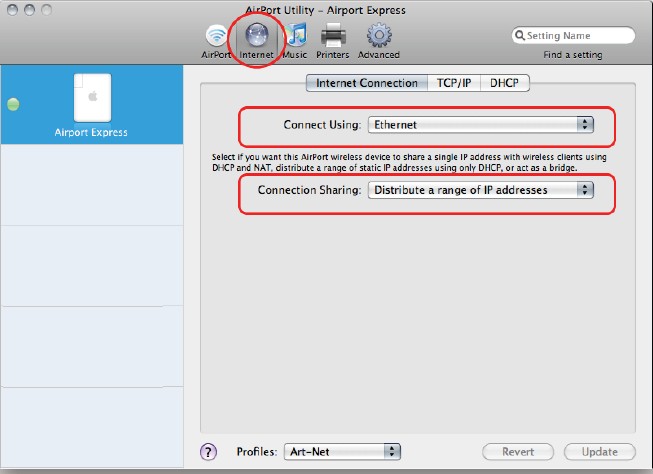
Task: Click the 'Find a setting' label
Action: (x=573, y=55)
